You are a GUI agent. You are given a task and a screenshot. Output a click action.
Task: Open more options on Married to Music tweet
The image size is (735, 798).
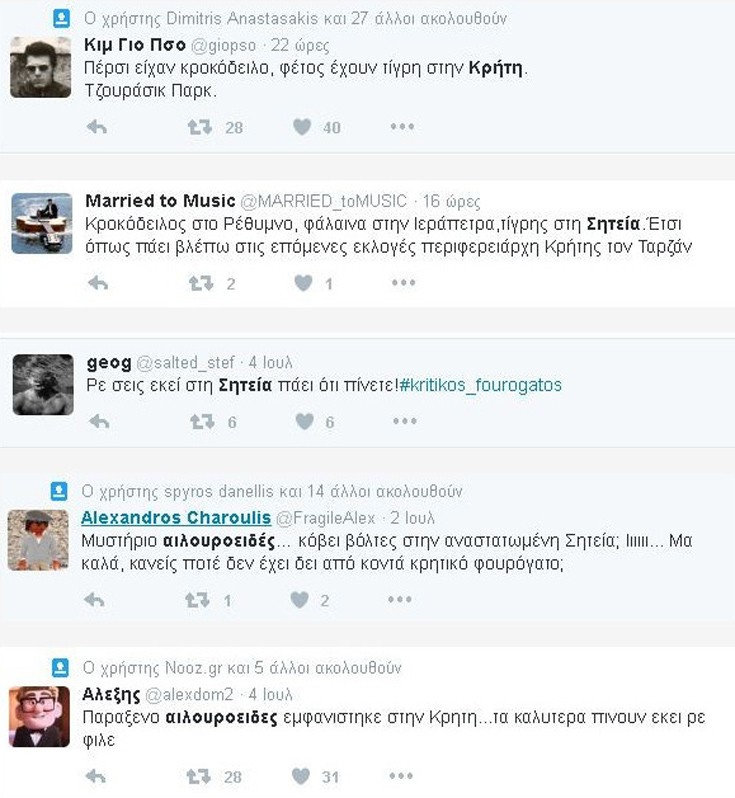402,283
